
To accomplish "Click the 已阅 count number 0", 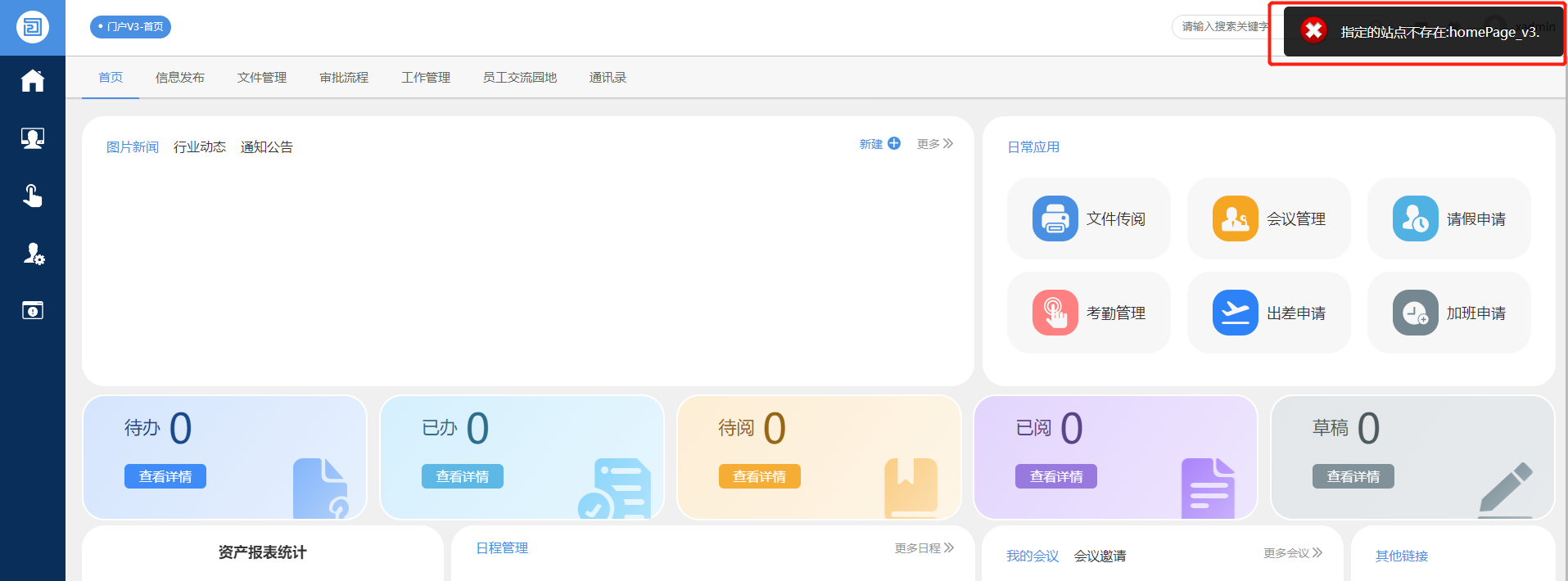I will (1072, 428).
